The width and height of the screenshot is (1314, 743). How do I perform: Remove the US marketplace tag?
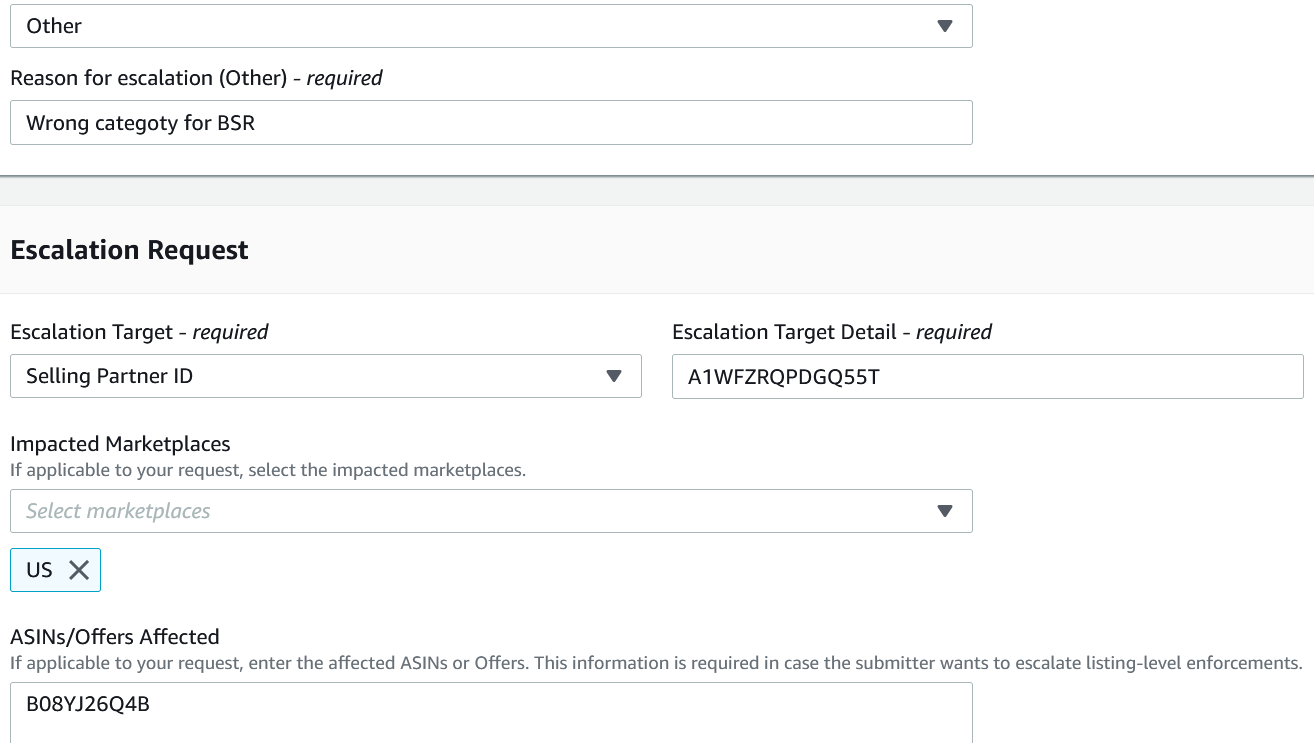[x=79, y=570]
